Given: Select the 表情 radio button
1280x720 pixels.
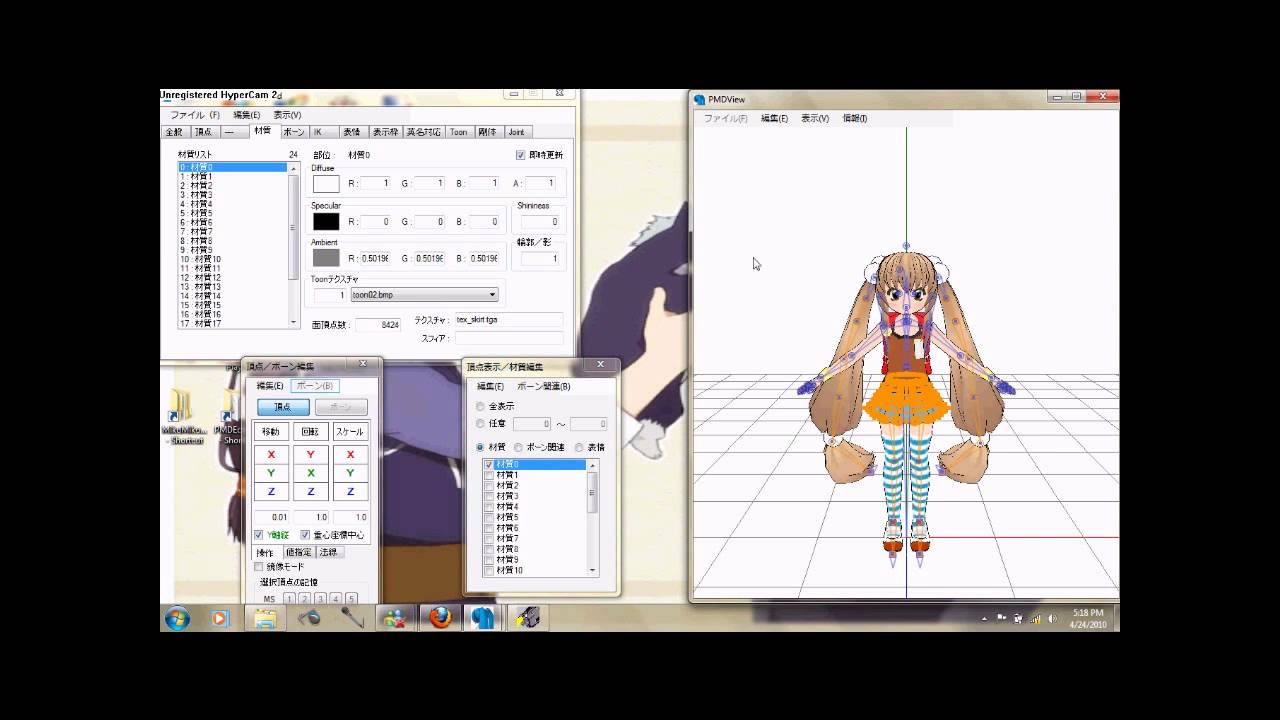Looking at the screenshot, I should pos(579,447).
